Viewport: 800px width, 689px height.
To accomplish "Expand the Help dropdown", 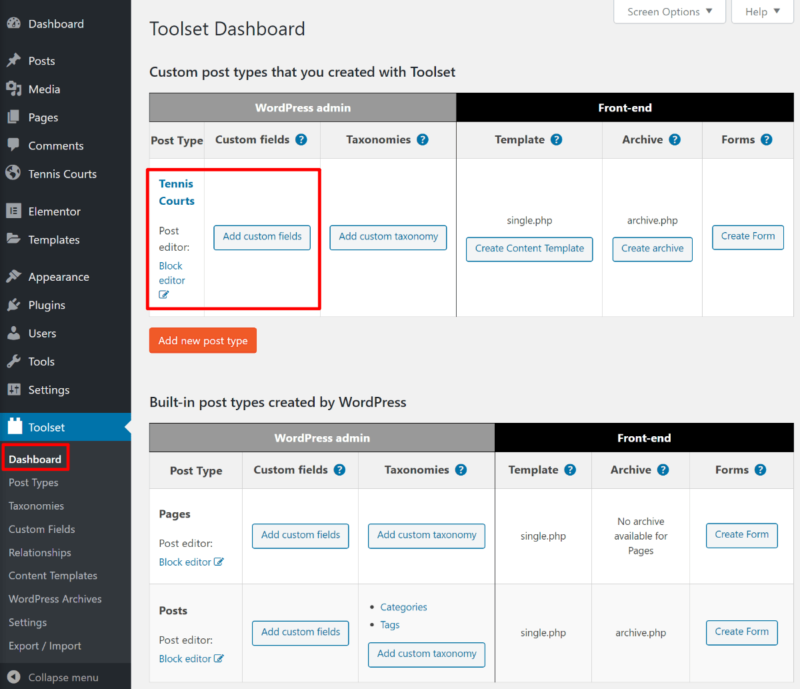I will tap(762, 11).
